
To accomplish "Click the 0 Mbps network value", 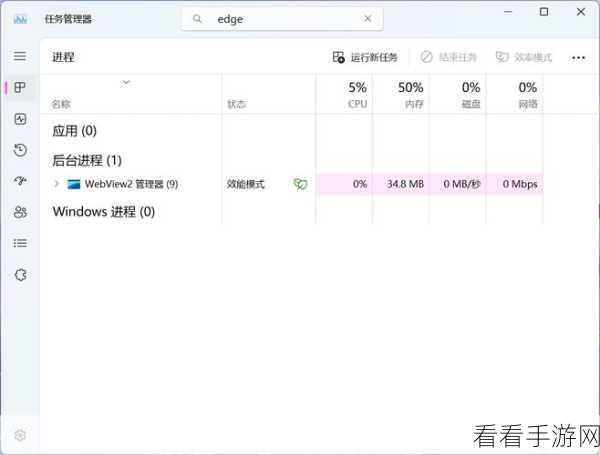I will [520, 184].
